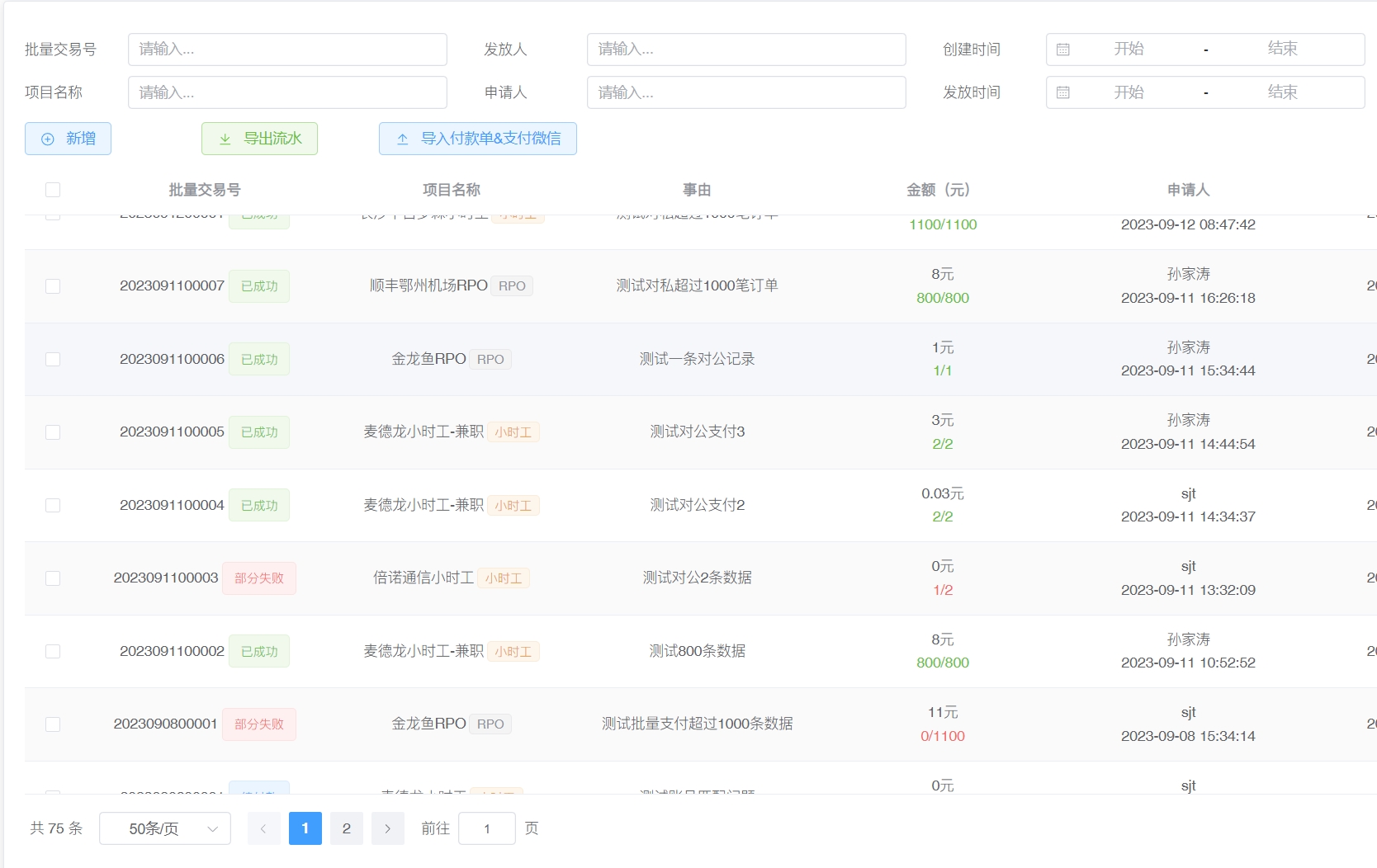Click 部分失败 status tag of 2023091100003
The width and height of the screenshot is (1377, 868).
(258, 578)
